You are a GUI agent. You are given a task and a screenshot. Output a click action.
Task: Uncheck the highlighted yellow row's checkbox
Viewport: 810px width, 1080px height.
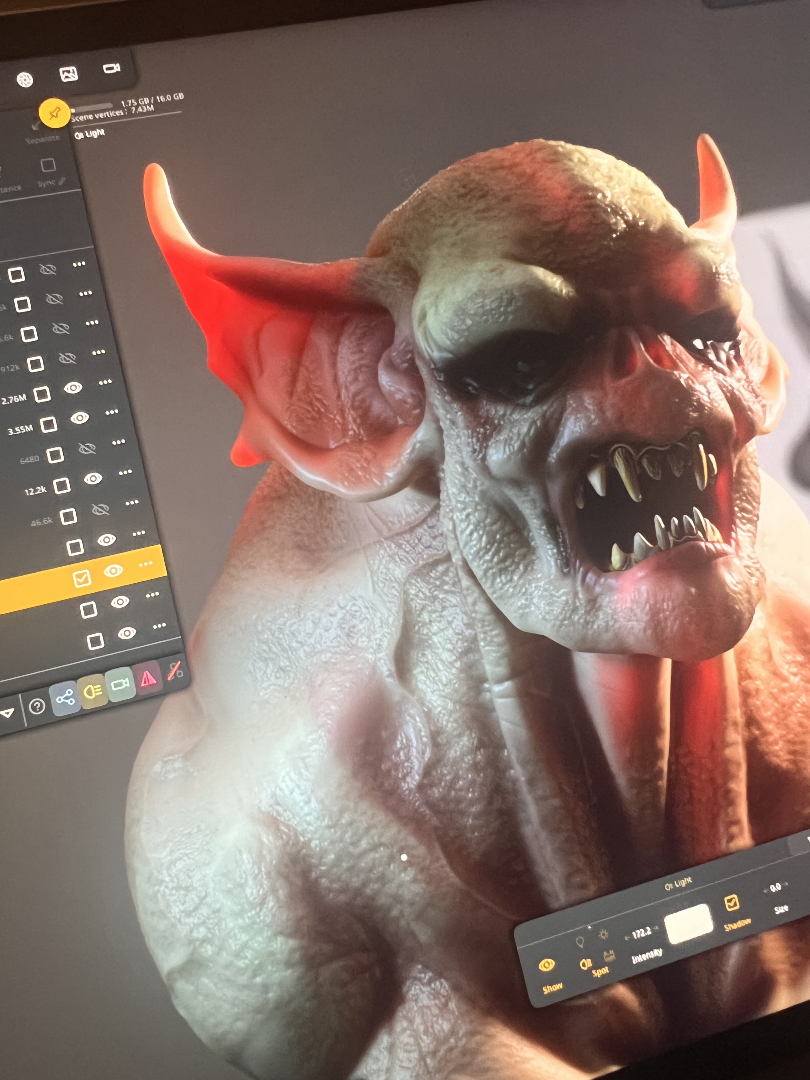point(82,579)
